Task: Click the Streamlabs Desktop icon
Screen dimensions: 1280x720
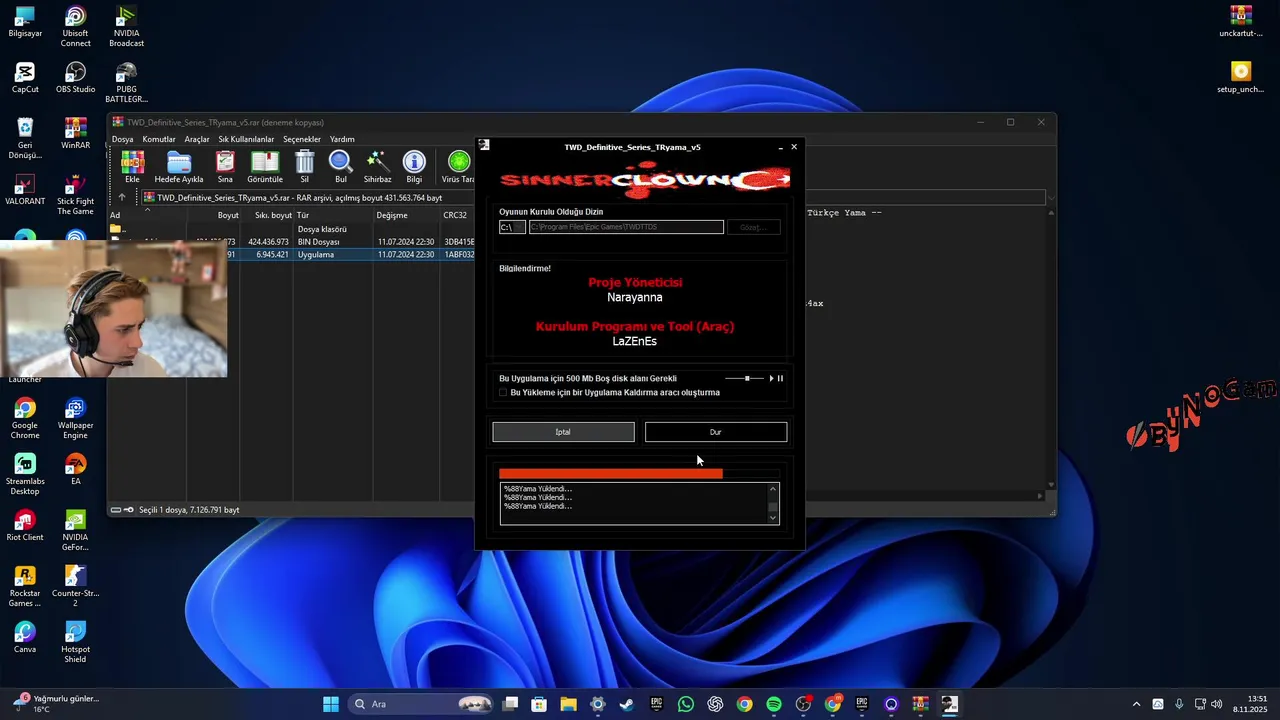Action: (x=25, y=475)
